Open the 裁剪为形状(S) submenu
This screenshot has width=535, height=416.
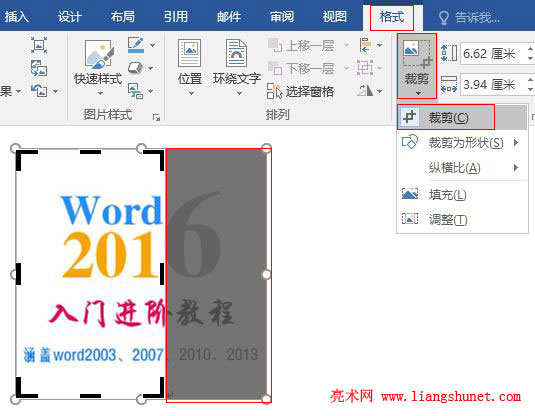pyautogui.click(x=462, y=142)
